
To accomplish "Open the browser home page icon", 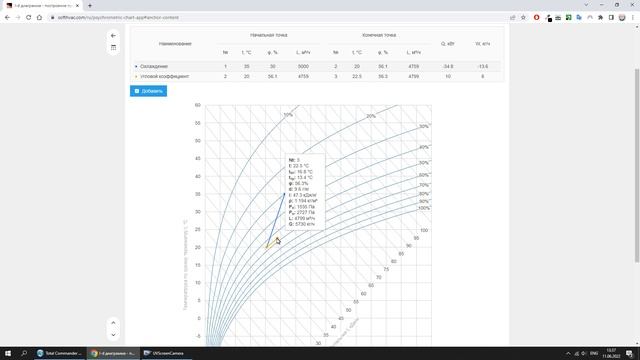I will coord(39,18).
